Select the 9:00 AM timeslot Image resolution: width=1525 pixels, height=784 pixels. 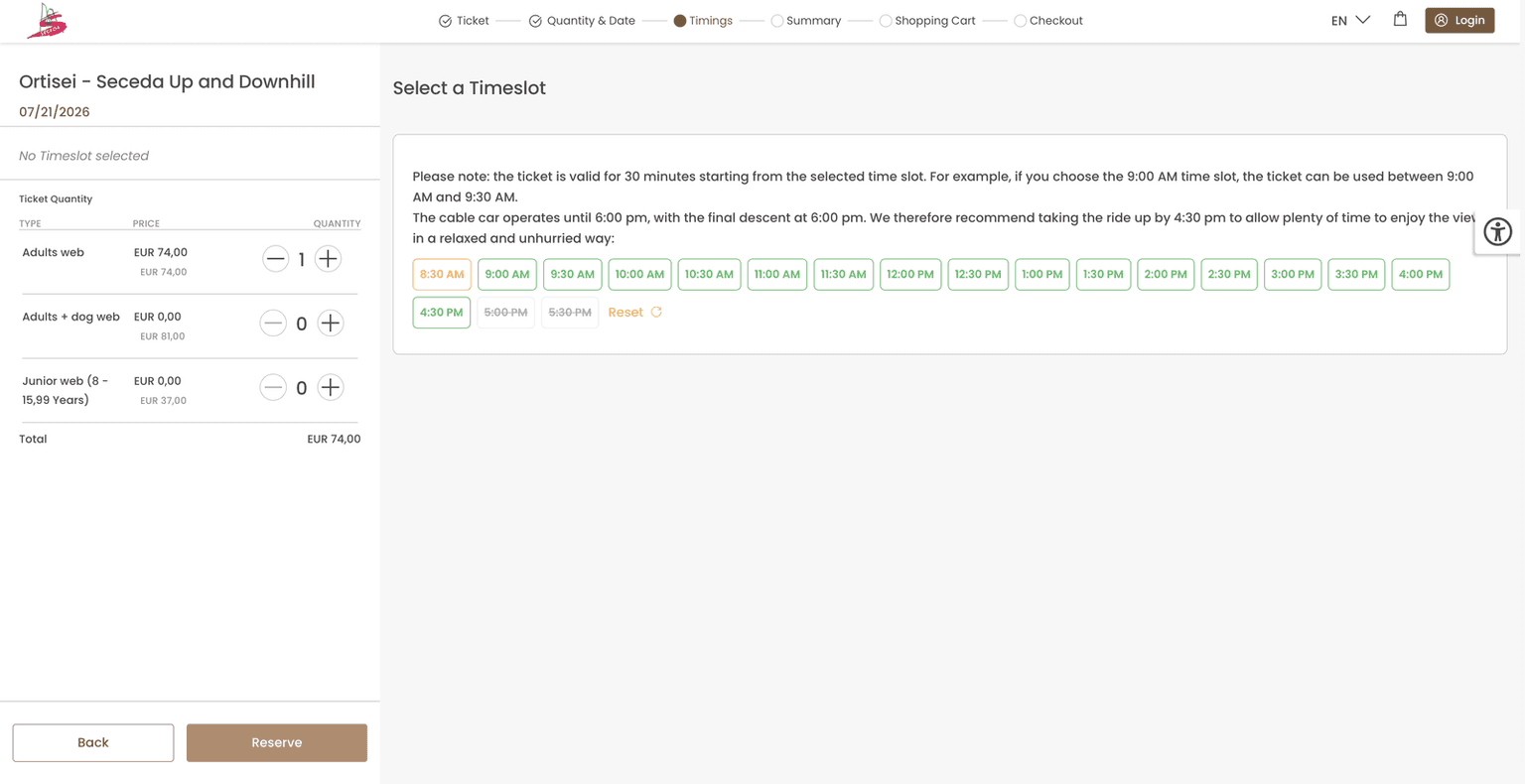pos(507,274)
